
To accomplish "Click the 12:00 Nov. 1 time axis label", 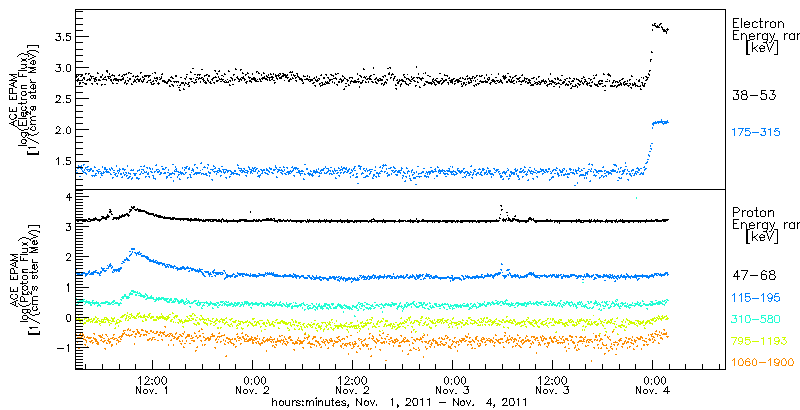I will [x=153, y=385].
